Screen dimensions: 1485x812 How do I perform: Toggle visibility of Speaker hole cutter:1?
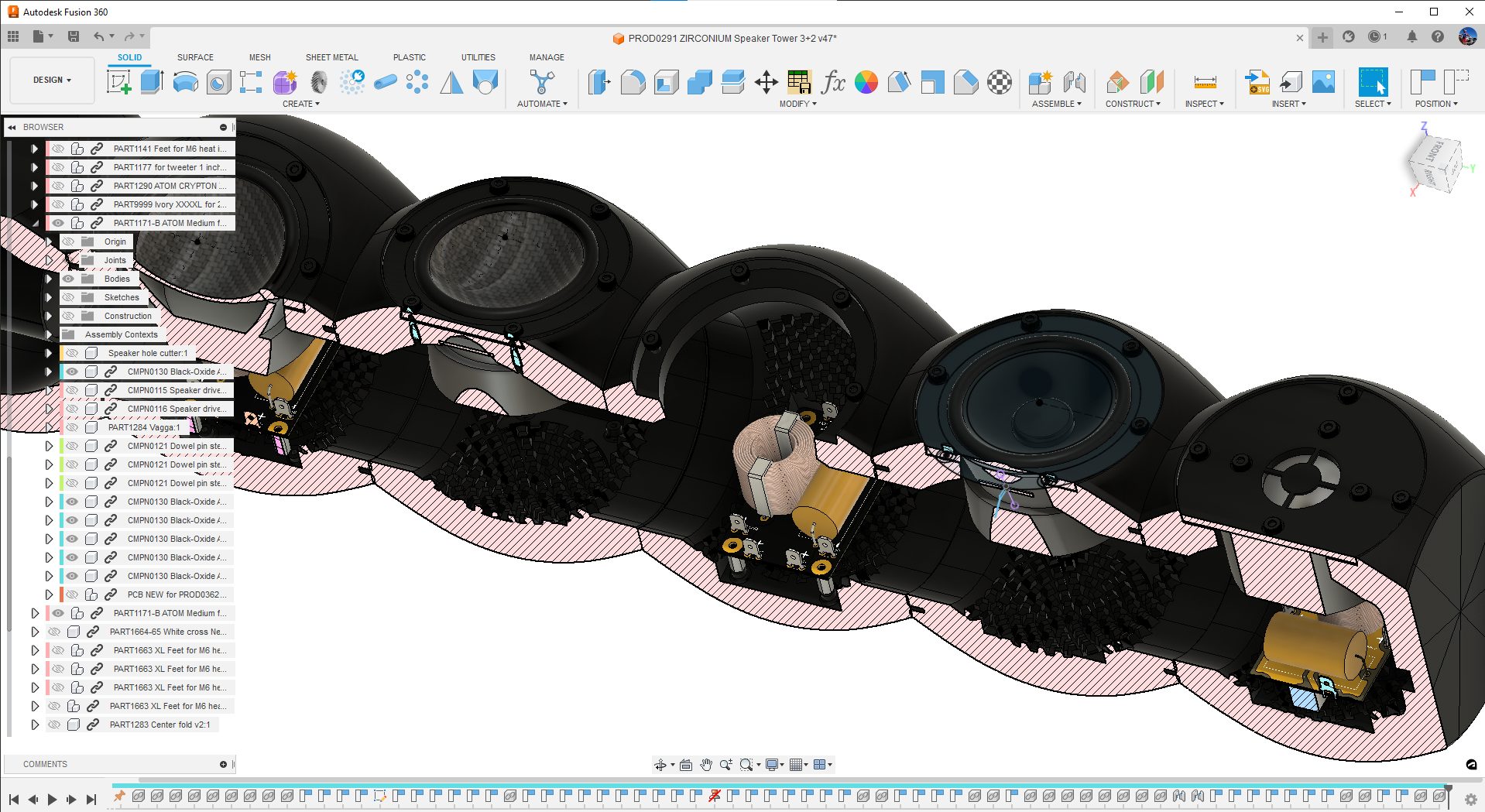coord(72,353)
